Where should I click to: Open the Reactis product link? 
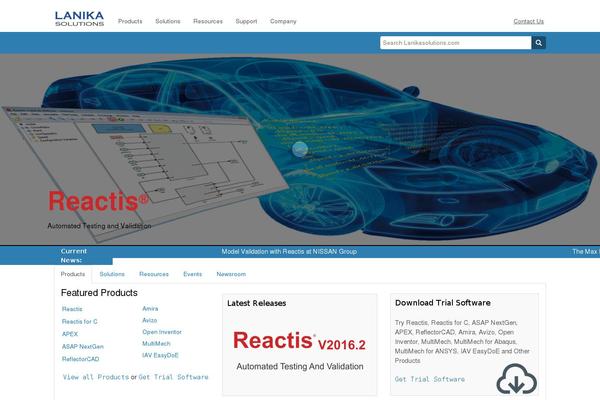[72, 309]
